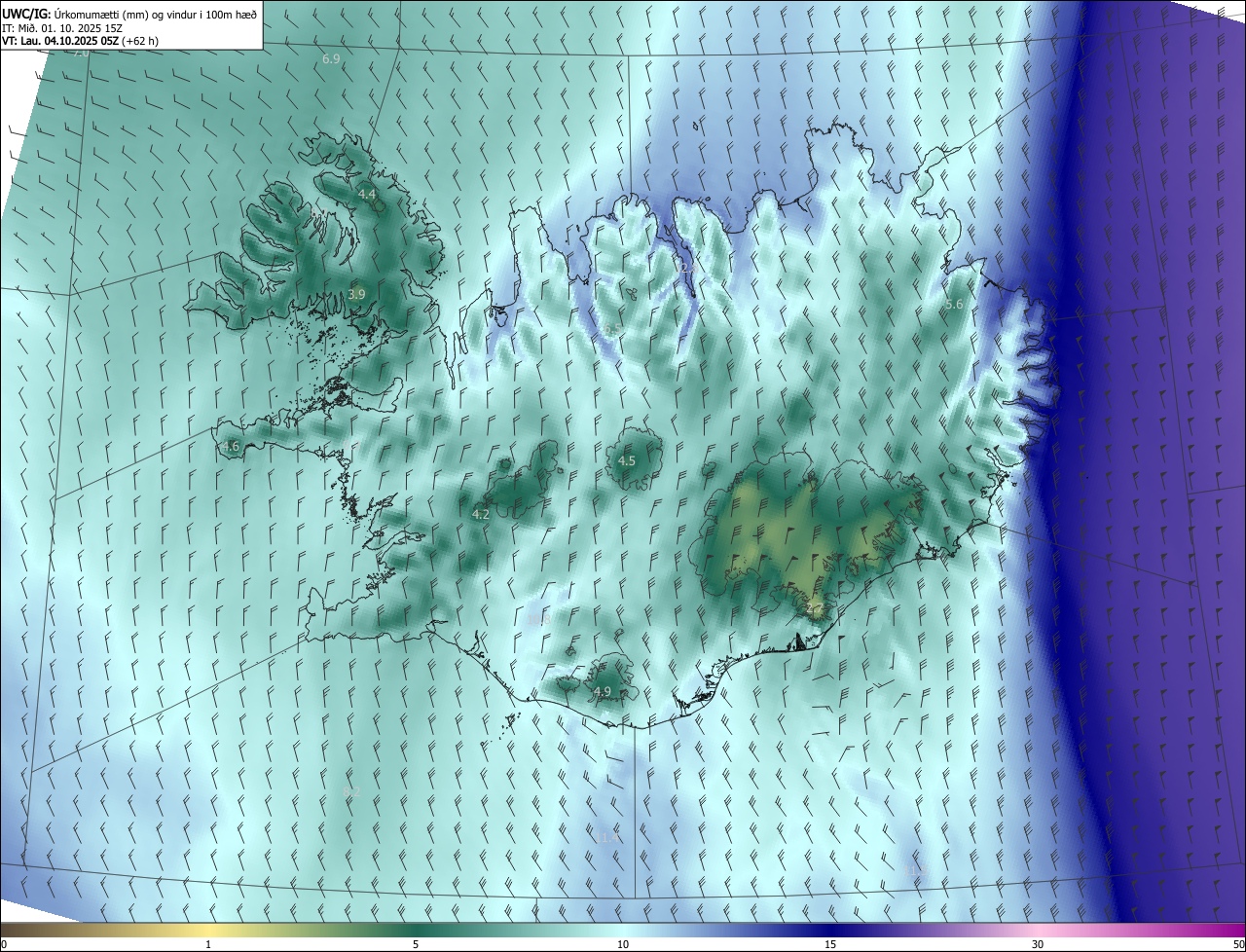This screenshot has height=952, width=1246.
Task: Click the 4.5 value label on the central glacier
Action: [627, 461]
